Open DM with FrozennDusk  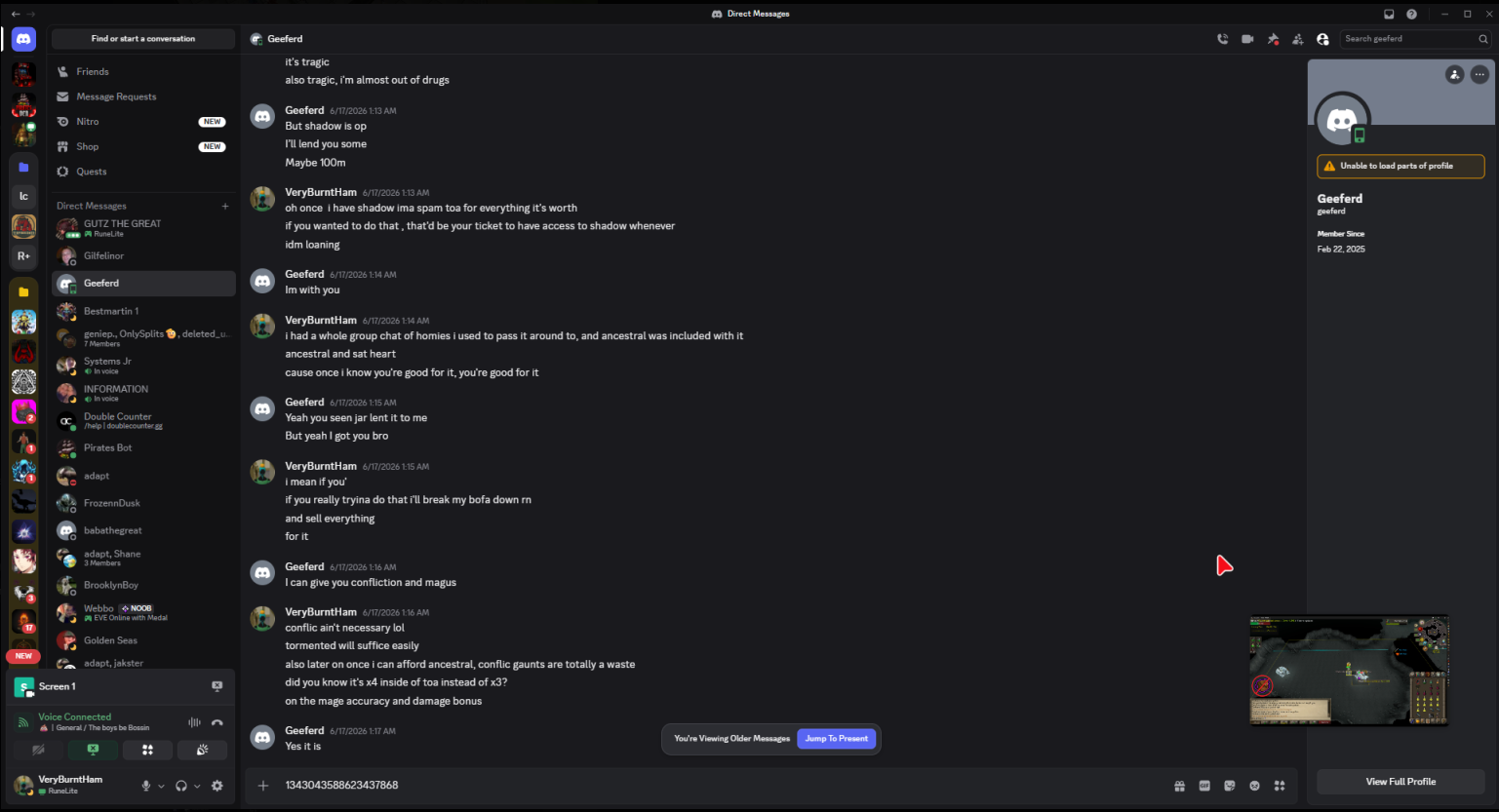point(143,503)
